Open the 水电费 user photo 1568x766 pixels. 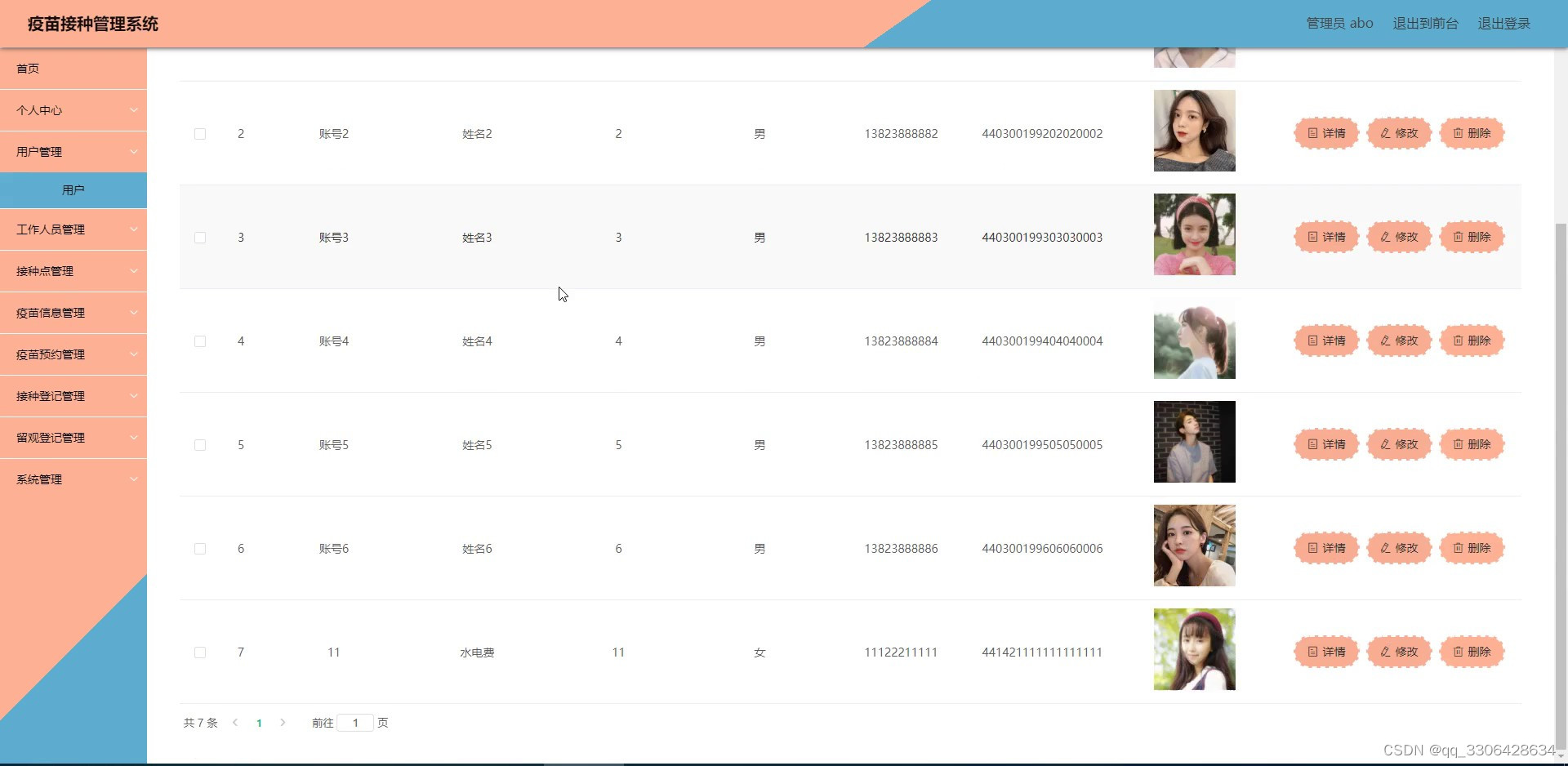pos(1194,649)
